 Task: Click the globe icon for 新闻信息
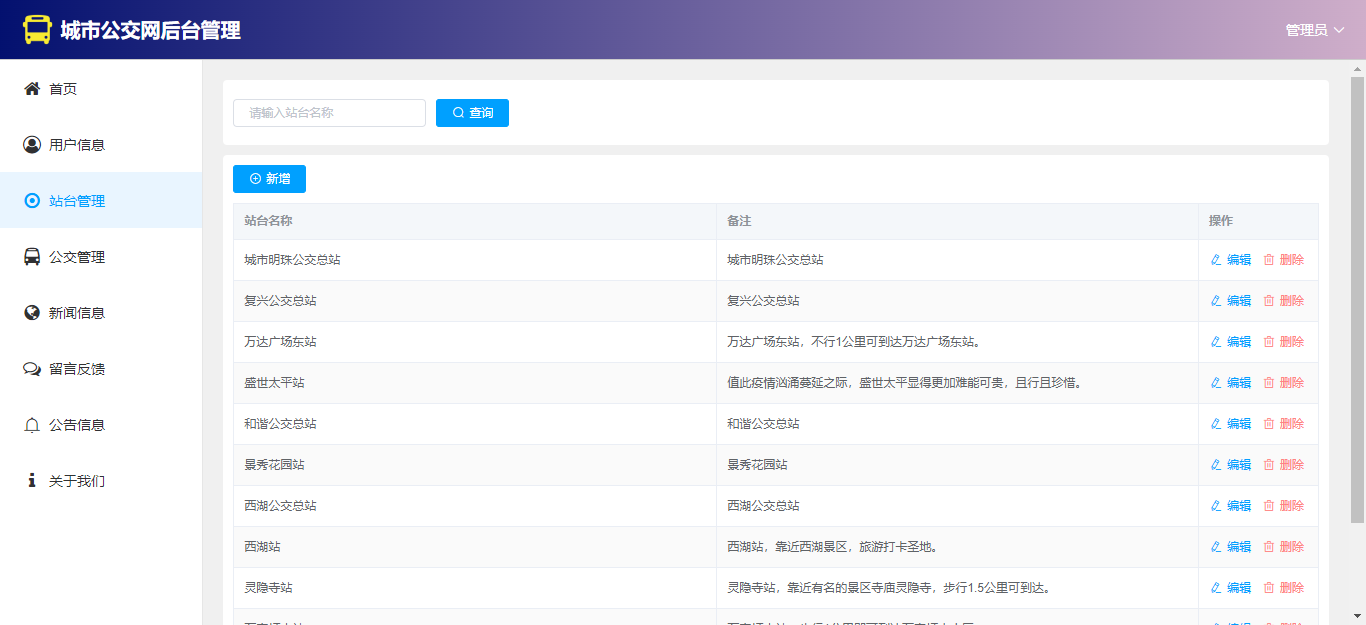point(32,313)
